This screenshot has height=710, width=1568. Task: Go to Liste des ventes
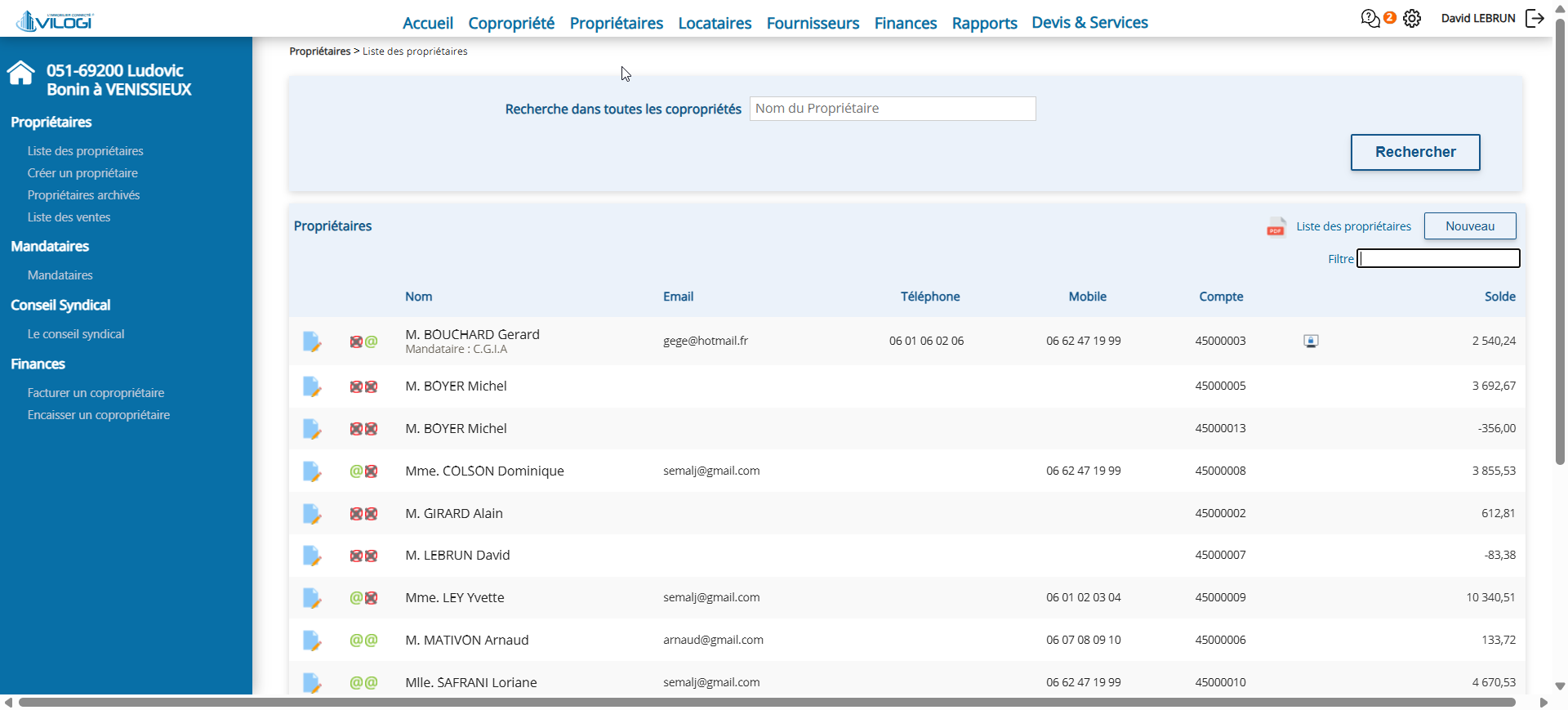pos(69,217)
